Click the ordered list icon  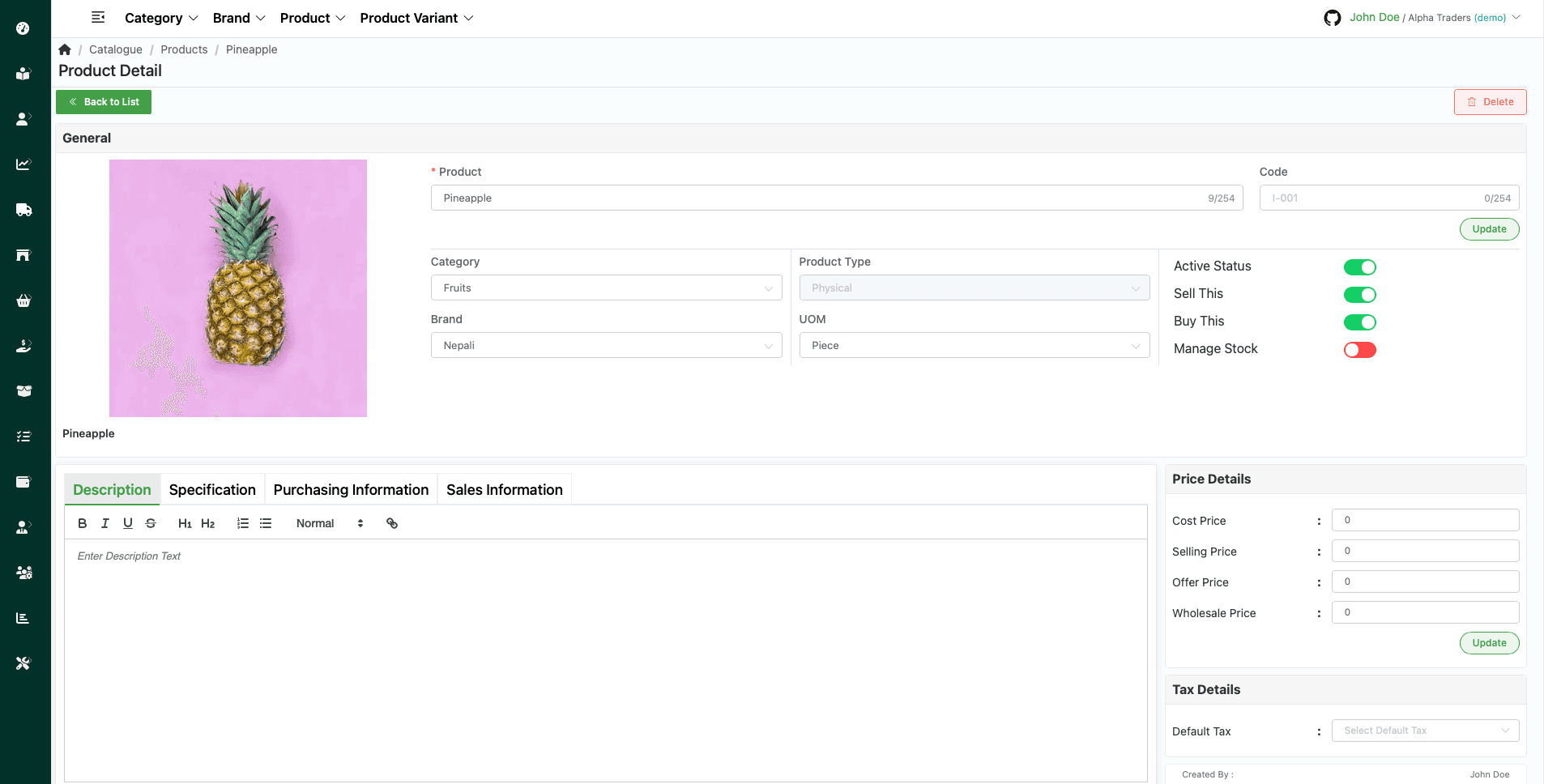(242, 523)
